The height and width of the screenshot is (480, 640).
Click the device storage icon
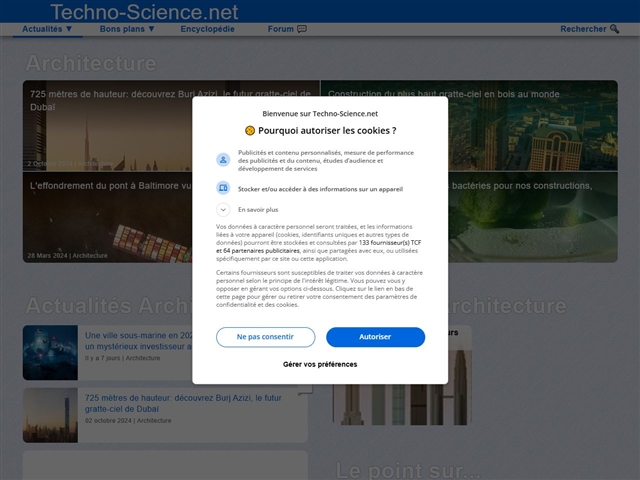[223, 188]
